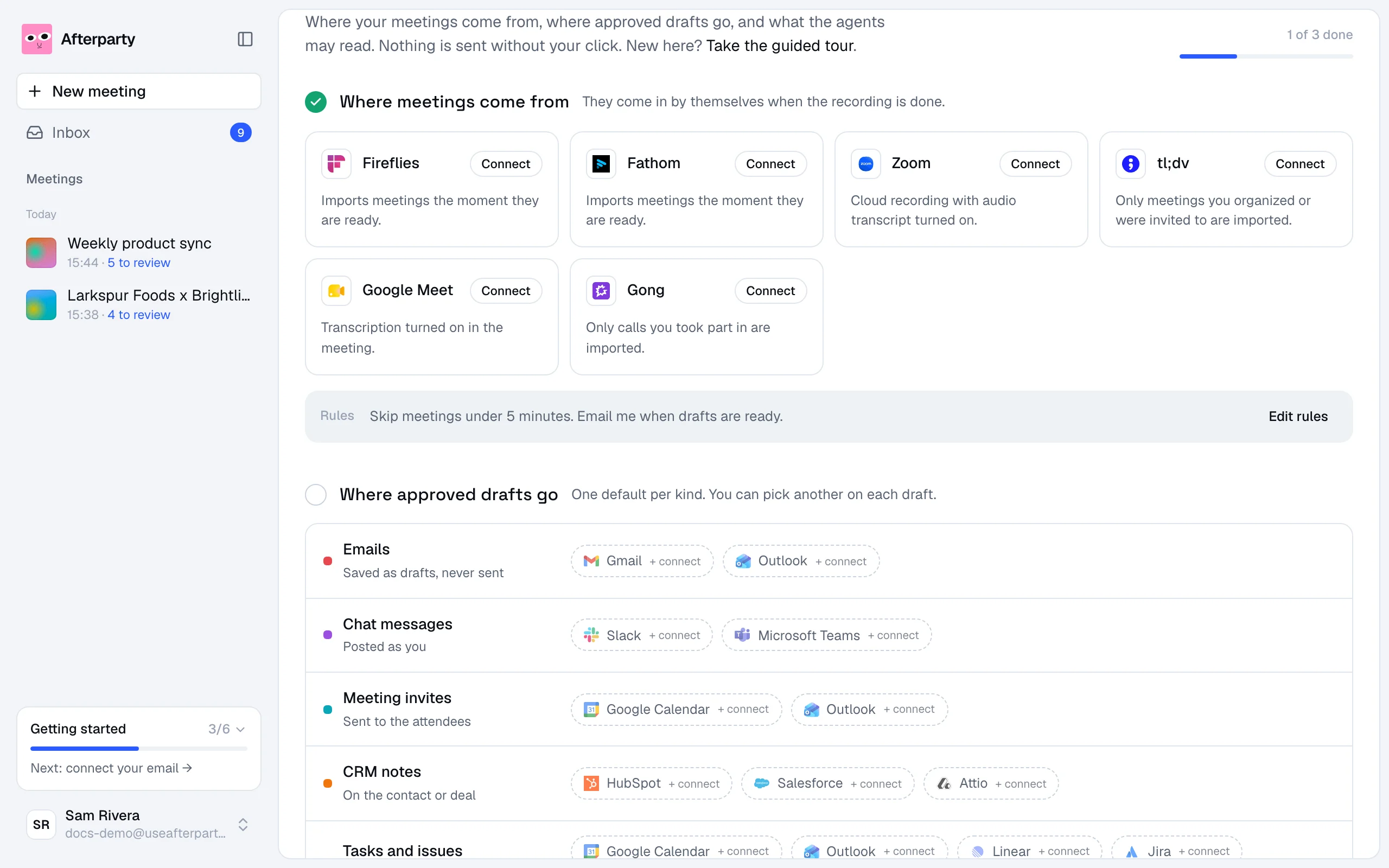
Task: Open 5 to review link
Action: [x=139, y=263]
